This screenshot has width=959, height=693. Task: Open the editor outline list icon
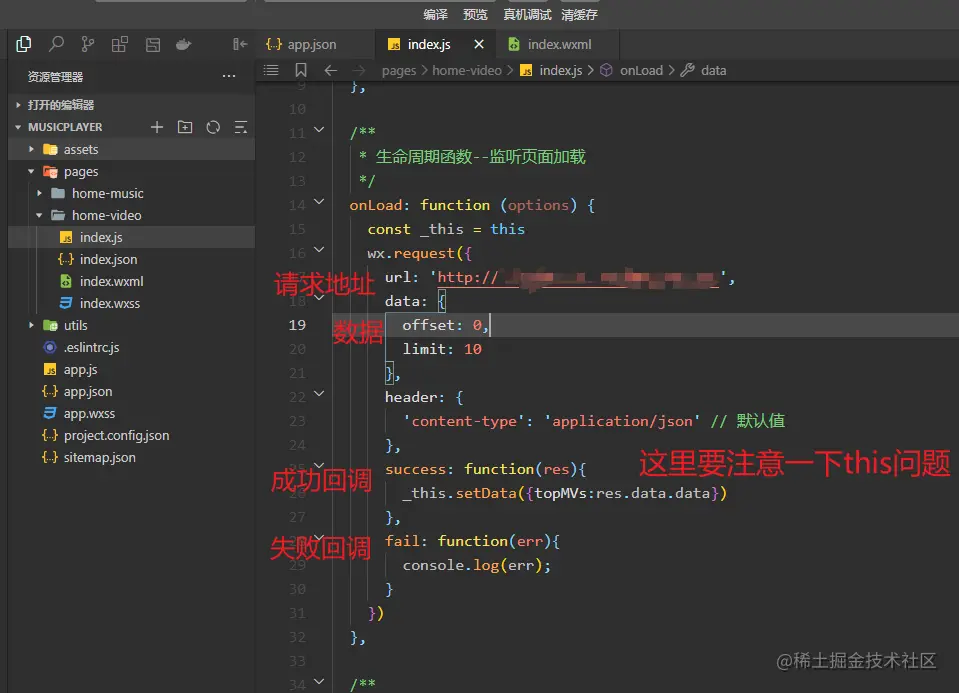point(269,70)
